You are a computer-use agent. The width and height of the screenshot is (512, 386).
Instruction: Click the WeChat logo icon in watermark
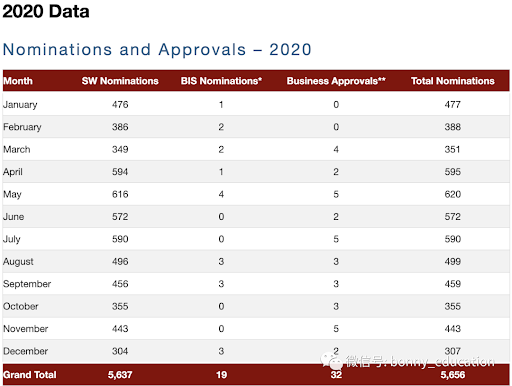[331, 361]
